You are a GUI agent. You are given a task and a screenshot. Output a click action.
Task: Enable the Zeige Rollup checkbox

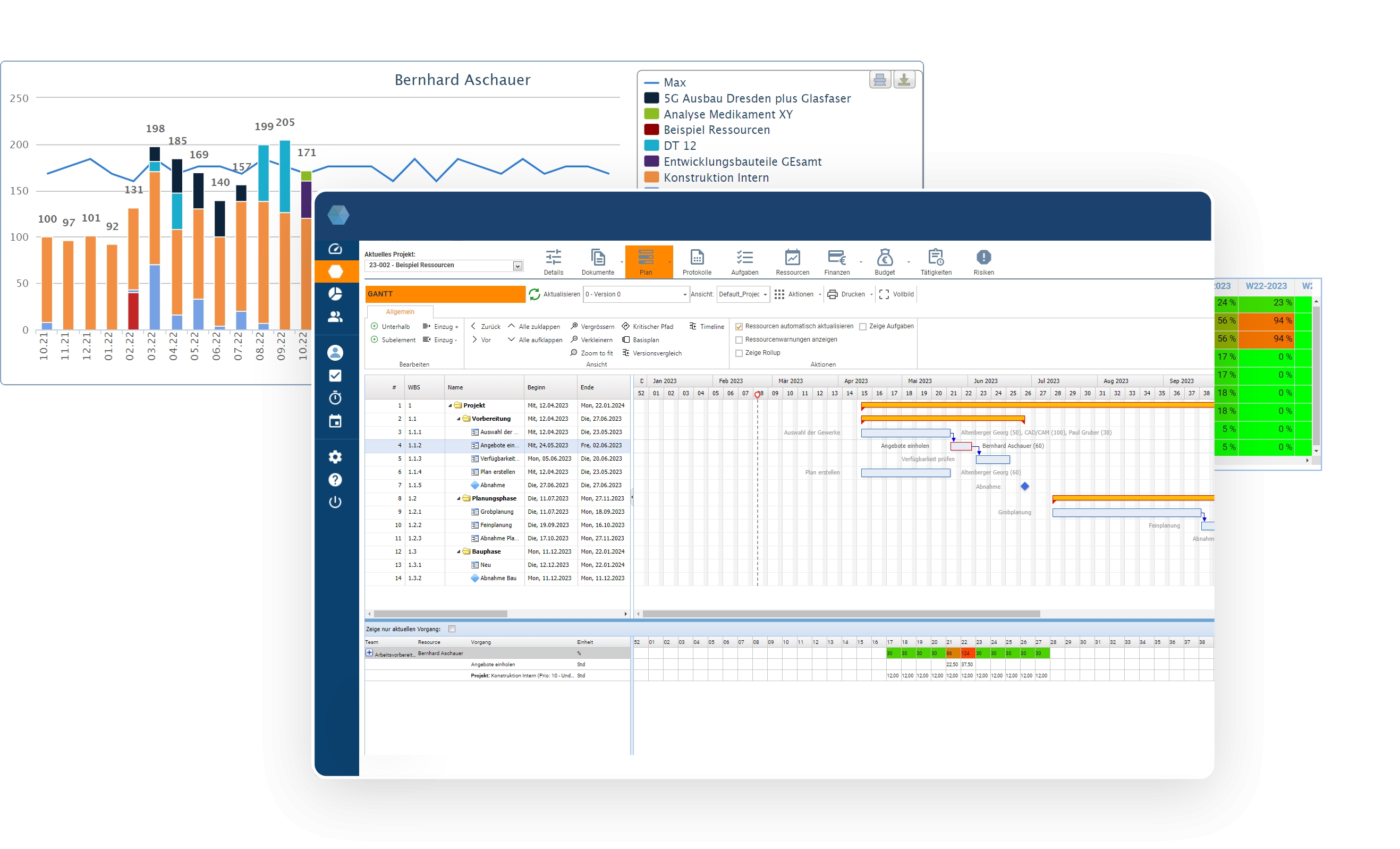coord(739,353)
